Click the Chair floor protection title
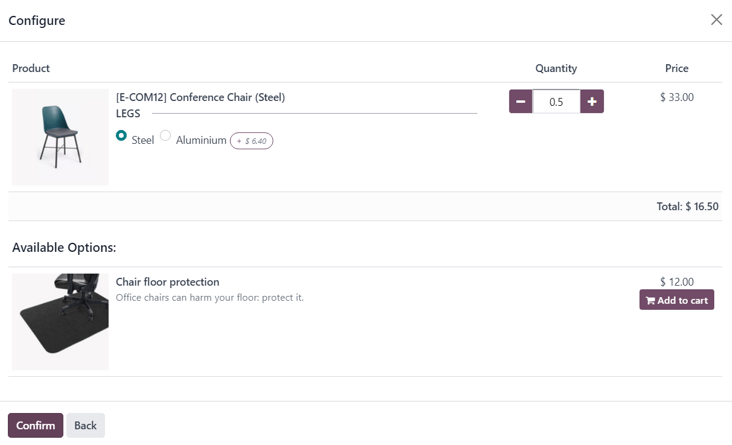This screenshot has width=732, height=445. pos(167,282)
